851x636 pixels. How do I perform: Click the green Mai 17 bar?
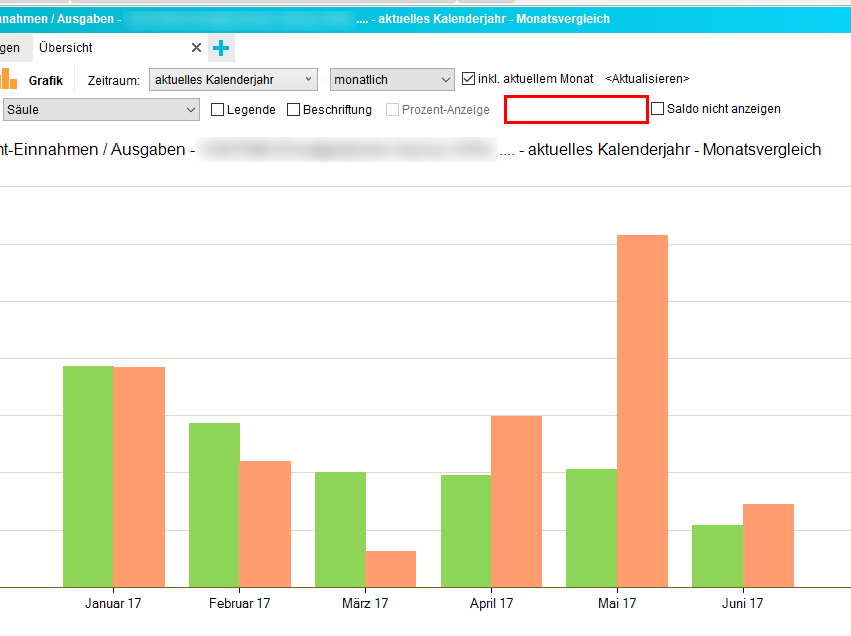click(x=592, y=528)
